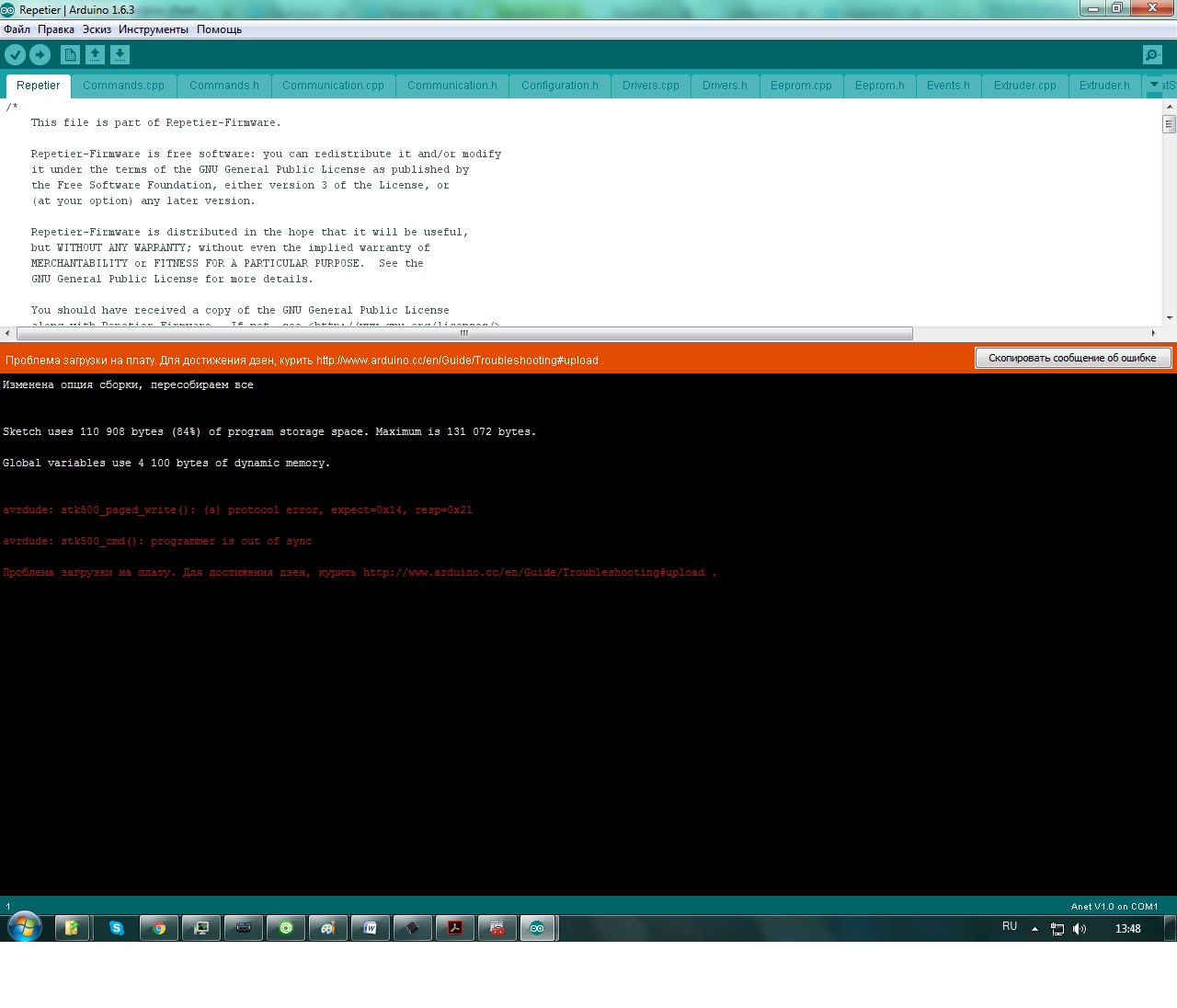1177x1008 pixels.
Task: Select the Configuration.h tab
Action: (560, 86)
